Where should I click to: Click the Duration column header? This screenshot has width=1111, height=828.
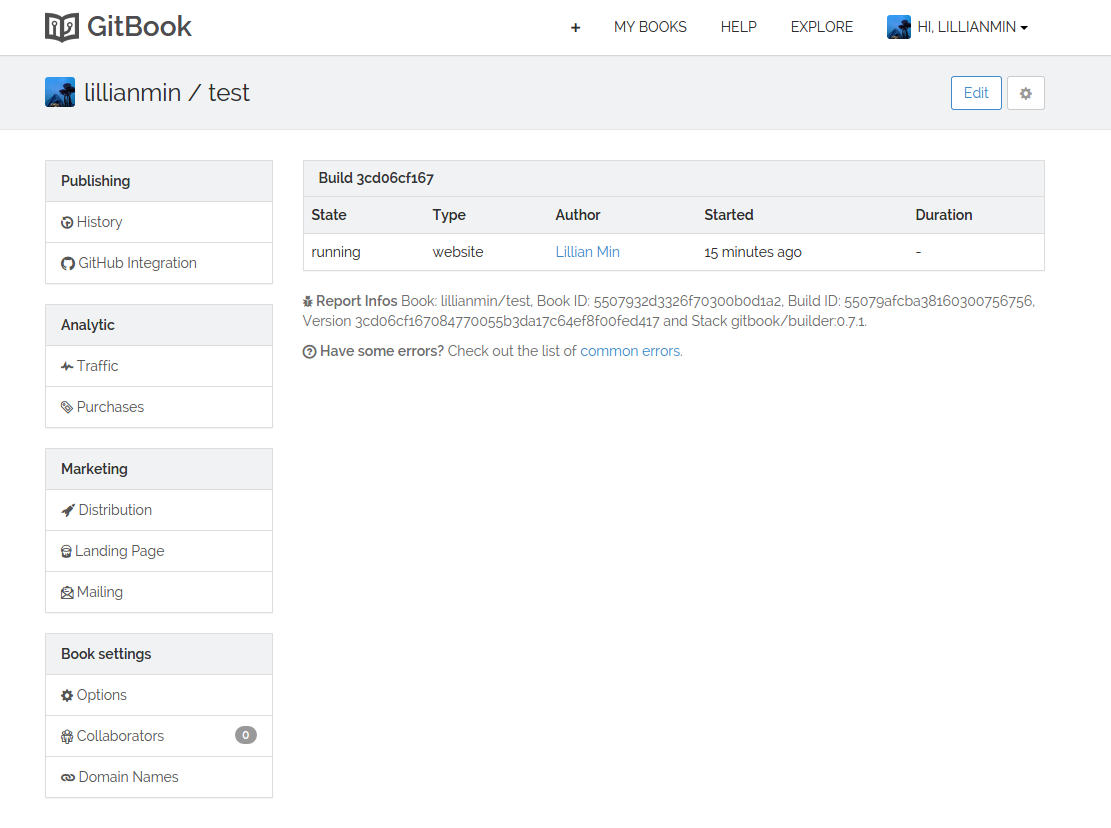pos(944,215)
